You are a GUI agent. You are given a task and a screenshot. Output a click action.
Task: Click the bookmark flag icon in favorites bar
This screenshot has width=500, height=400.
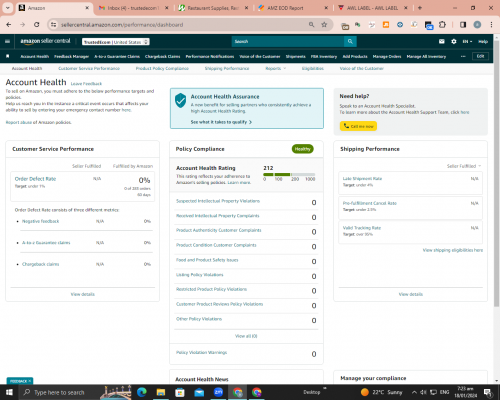pyautogui.click(x=8, y=56)
